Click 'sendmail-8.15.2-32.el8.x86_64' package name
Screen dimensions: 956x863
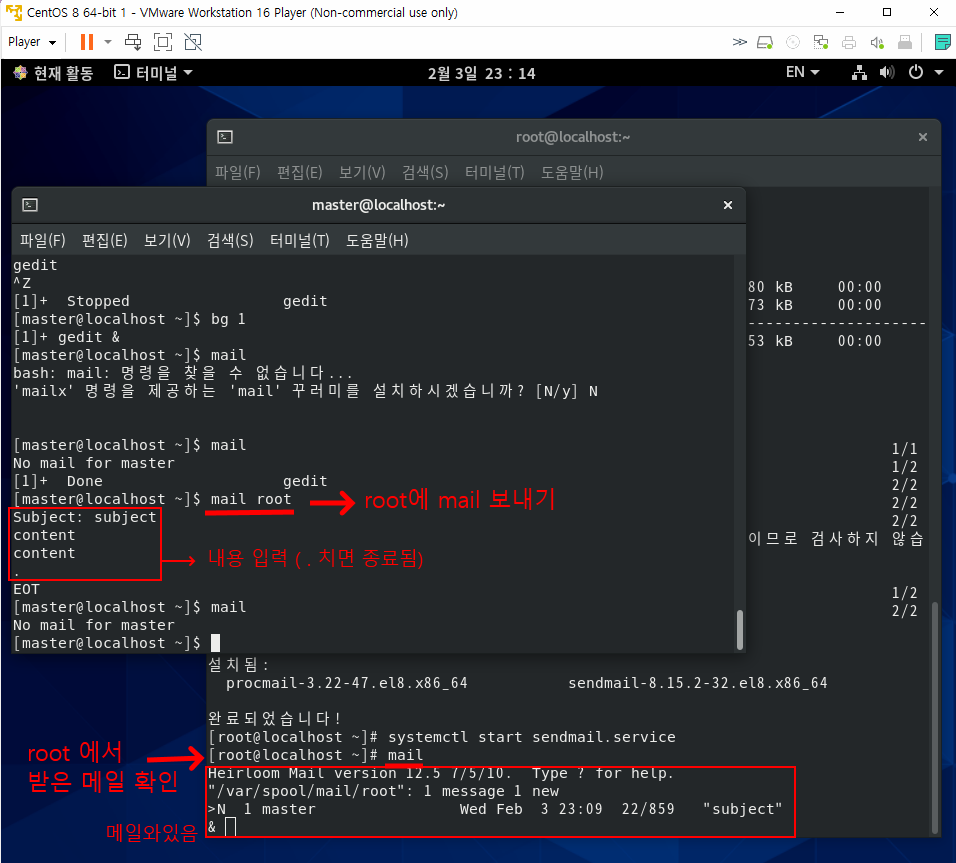click(x=697, y=683)
